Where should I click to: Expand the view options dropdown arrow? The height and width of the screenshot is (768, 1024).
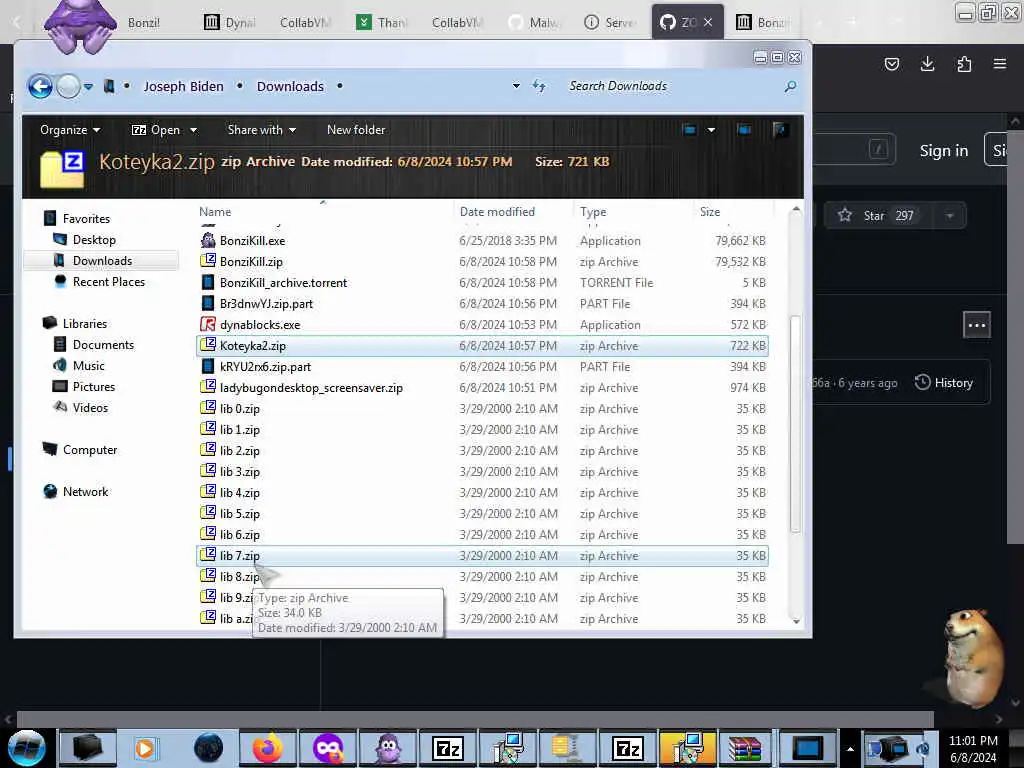tap(711, 130)
